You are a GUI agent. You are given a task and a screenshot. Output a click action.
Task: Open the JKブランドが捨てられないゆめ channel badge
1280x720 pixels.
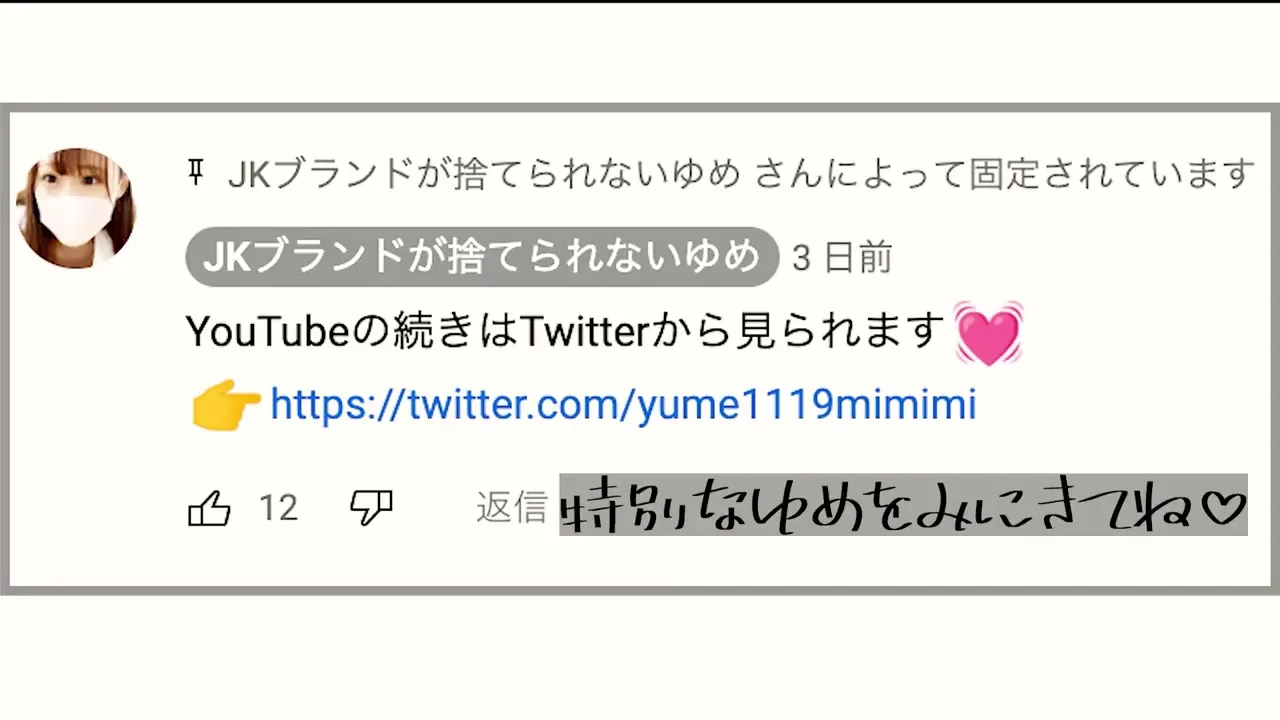tap(482, 257)
